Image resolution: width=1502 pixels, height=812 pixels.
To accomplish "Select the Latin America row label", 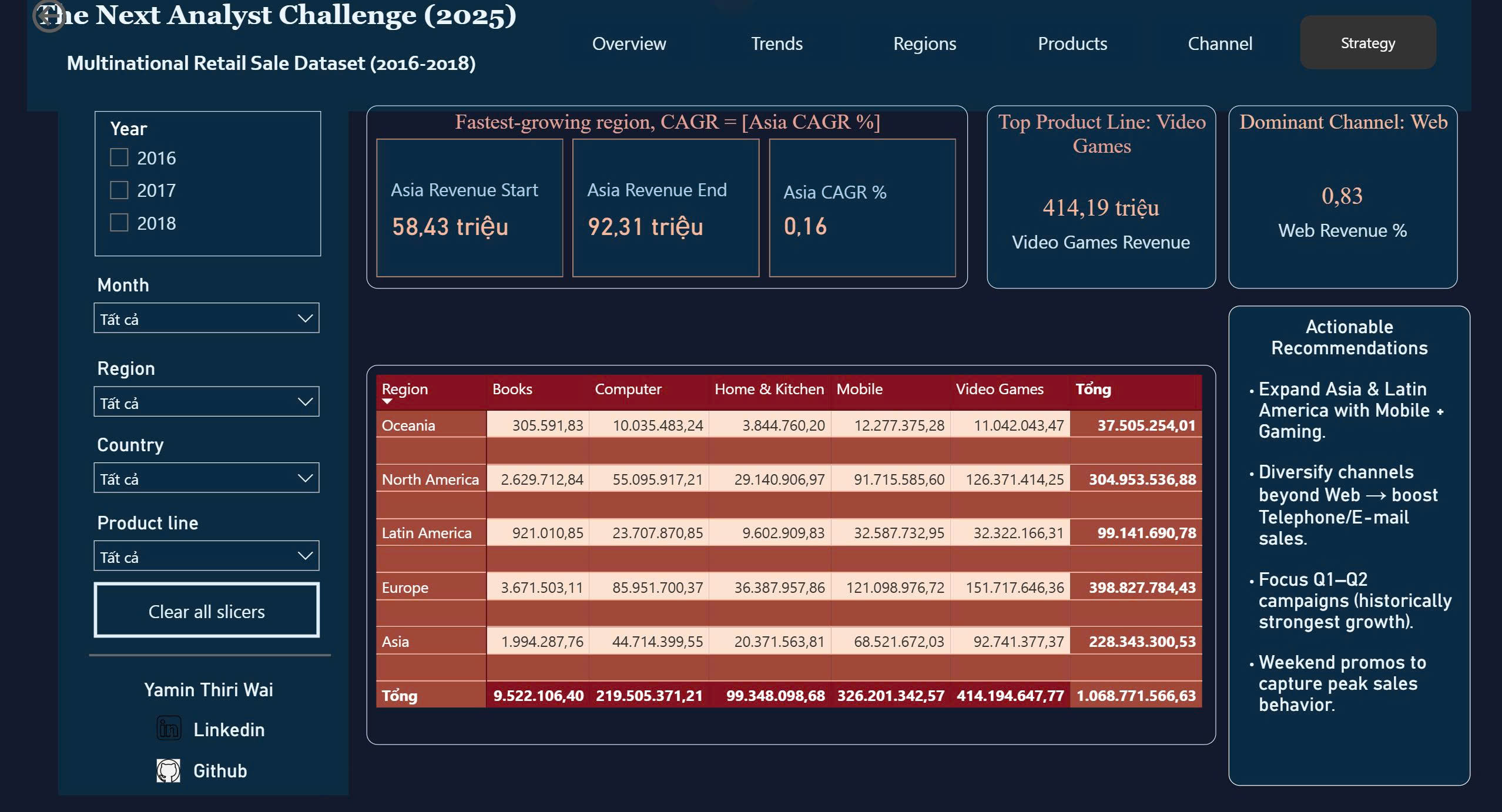I will point(427,533).
